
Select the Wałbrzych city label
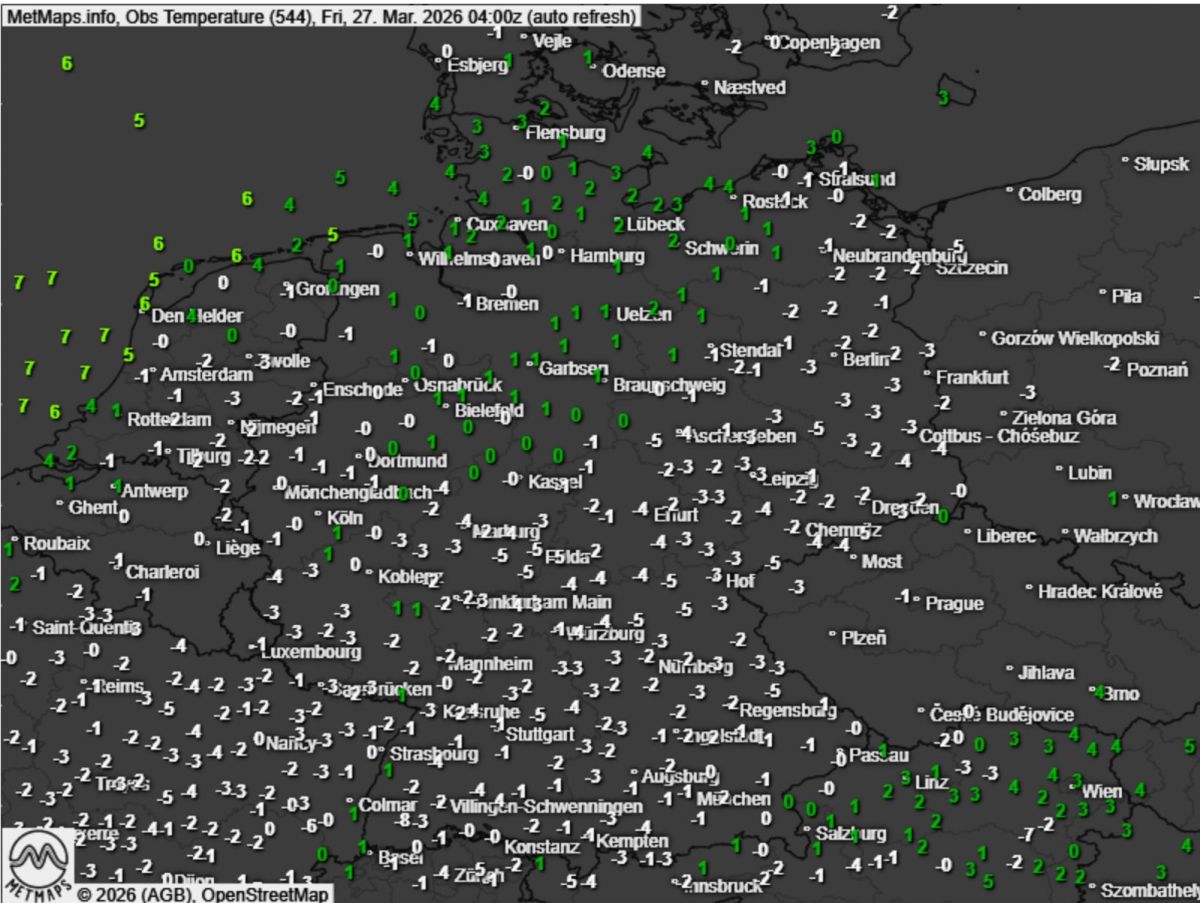[1116, 536]
